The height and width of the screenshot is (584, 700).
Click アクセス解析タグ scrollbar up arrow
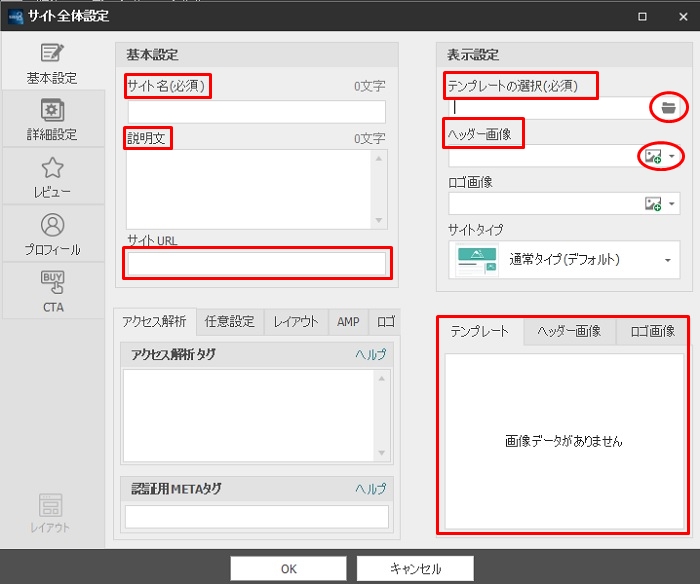click(382, 379)
